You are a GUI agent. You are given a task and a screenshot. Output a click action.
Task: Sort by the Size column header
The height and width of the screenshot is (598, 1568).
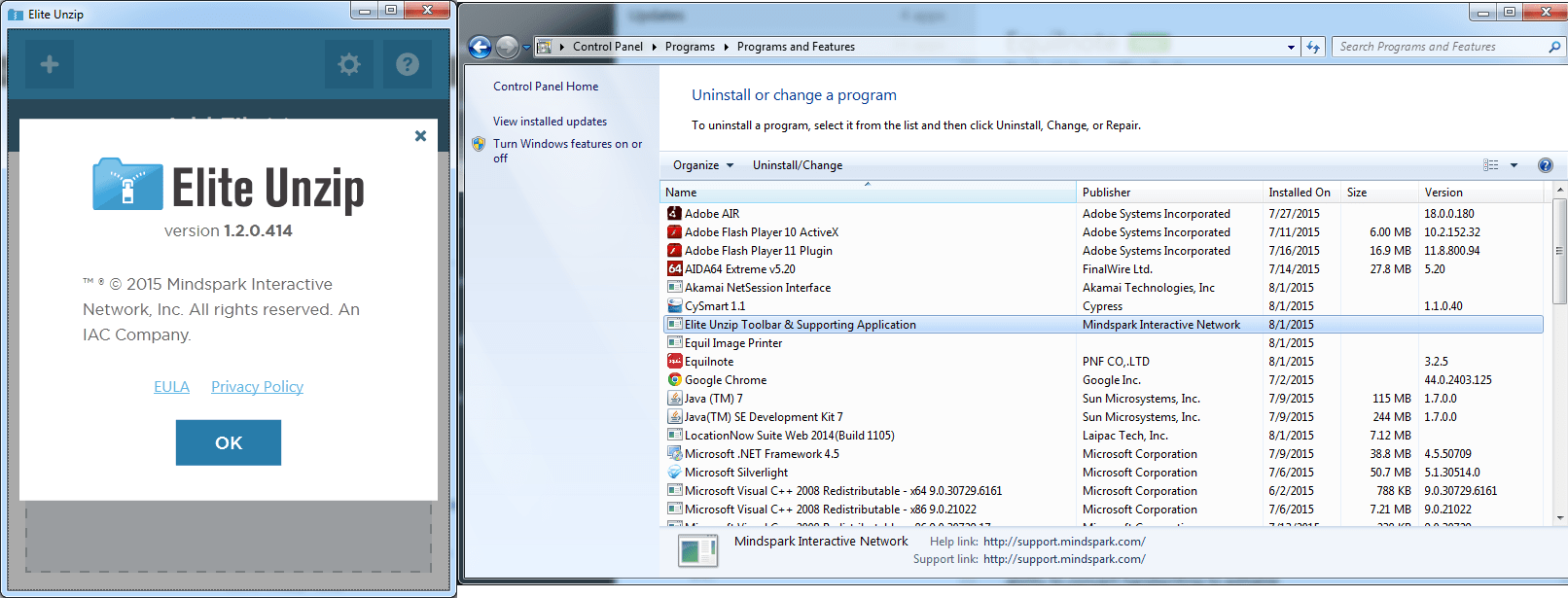(1379, 193)
